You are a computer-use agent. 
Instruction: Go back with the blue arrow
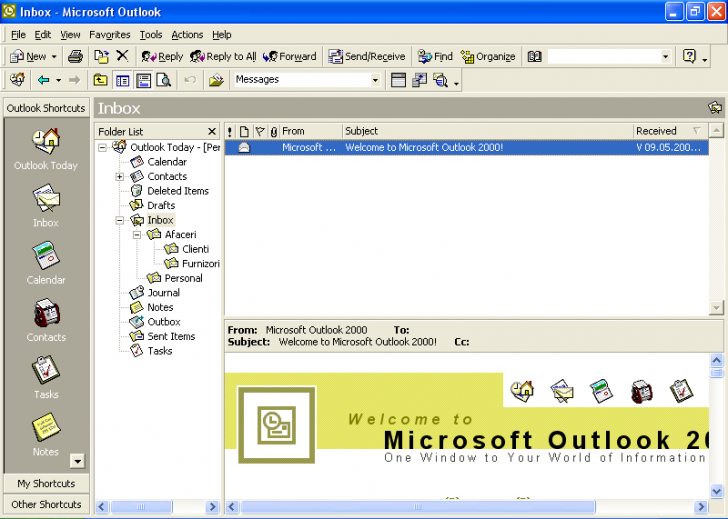tap(44, 80)
